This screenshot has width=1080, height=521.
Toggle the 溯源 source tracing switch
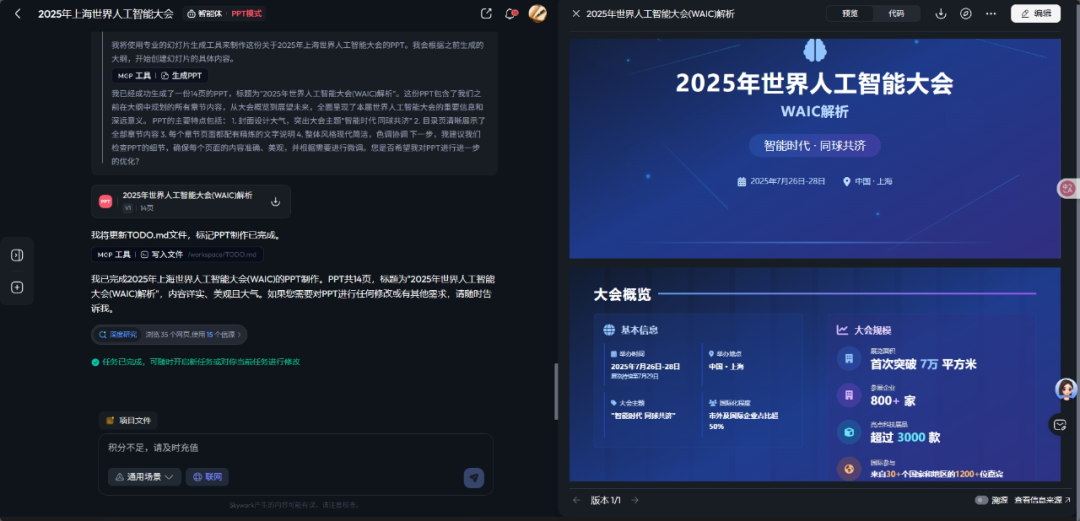(x=981, y=500)
